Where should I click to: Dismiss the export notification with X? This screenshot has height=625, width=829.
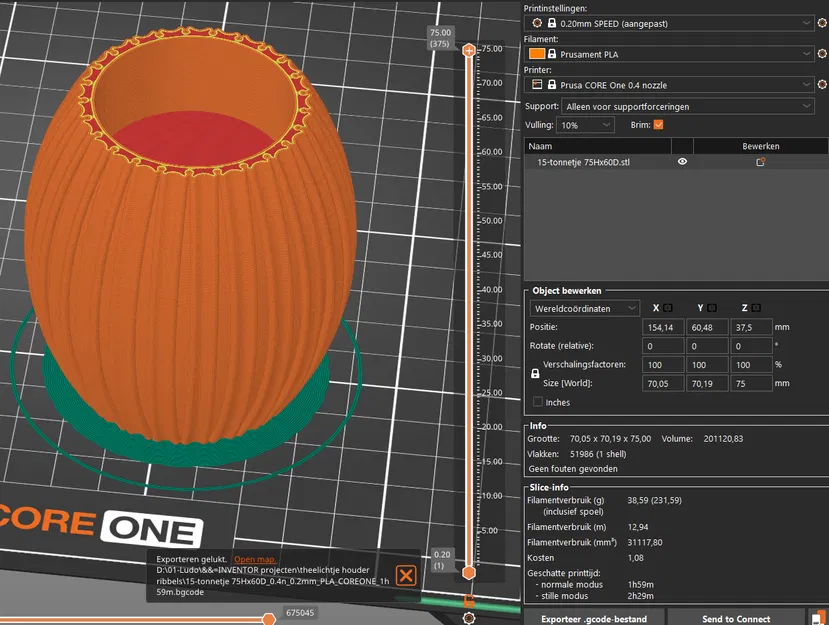(406, 575)
